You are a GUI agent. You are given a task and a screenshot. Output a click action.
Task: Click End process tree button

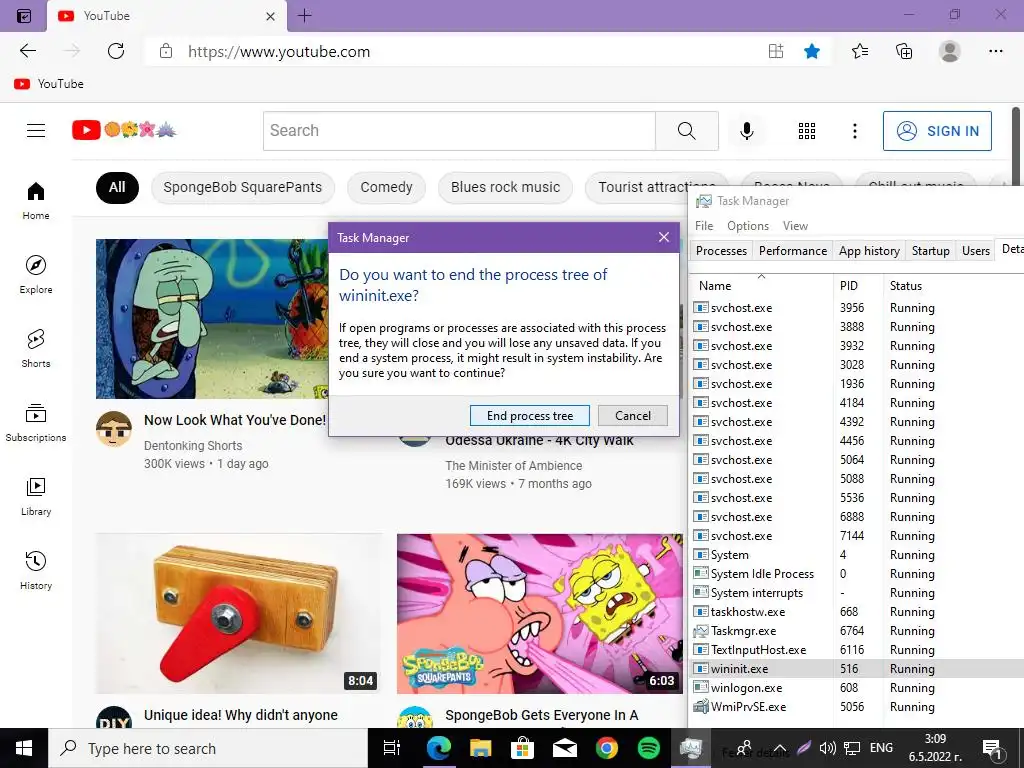point(530,416)
